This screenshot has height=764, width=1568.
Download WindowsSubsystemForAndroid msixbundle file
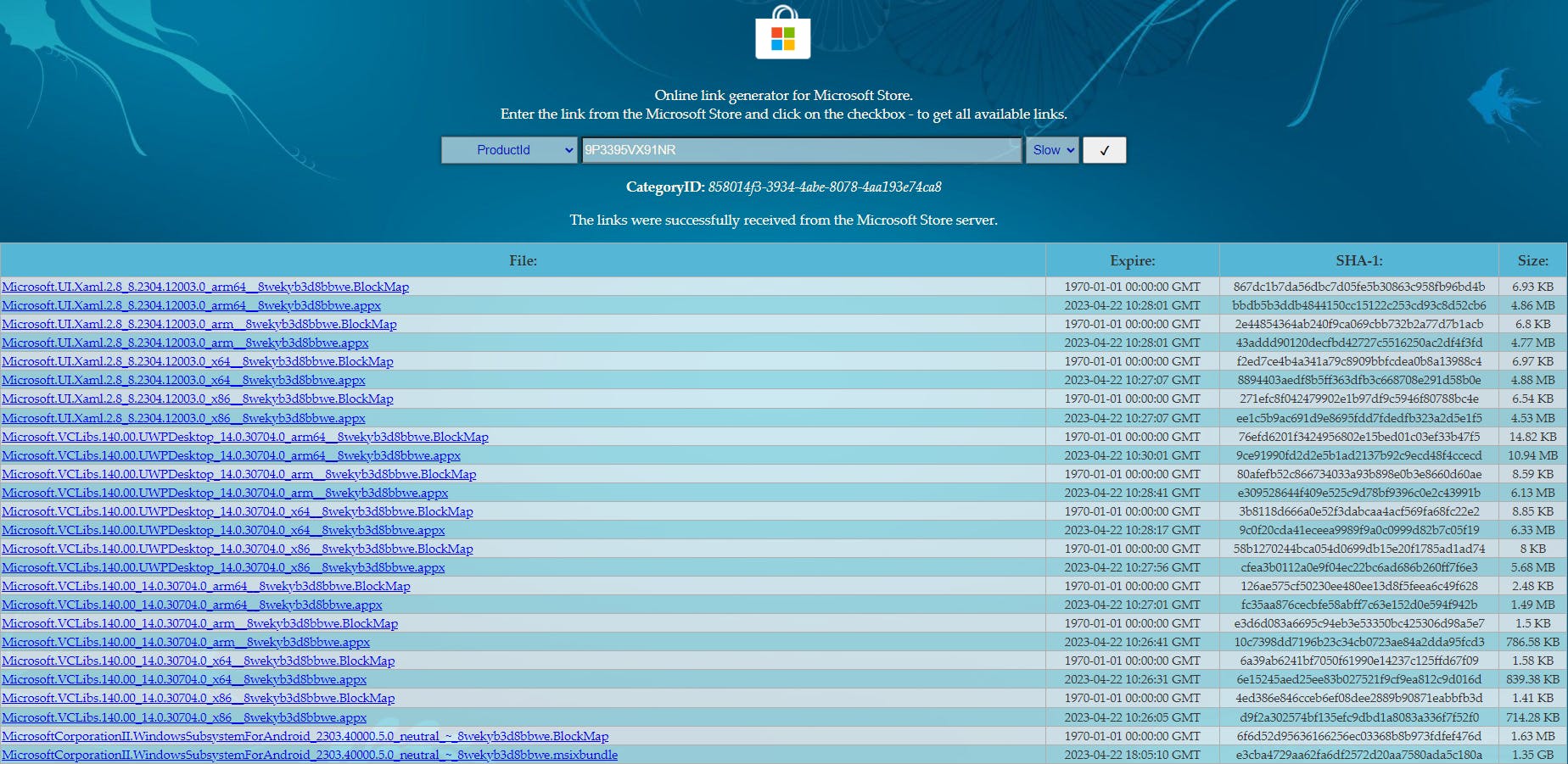tap(310, 755)
